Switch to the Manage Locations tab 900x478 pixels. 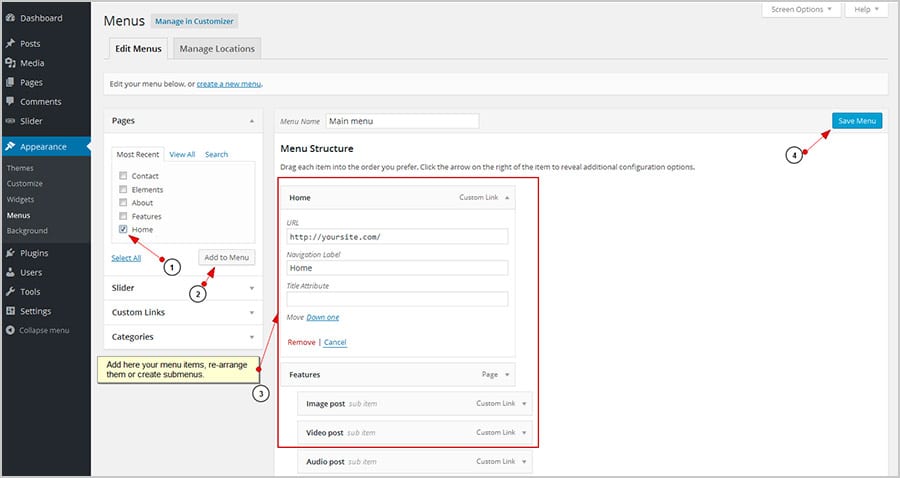pyautogui.click(x=217, y=48)
